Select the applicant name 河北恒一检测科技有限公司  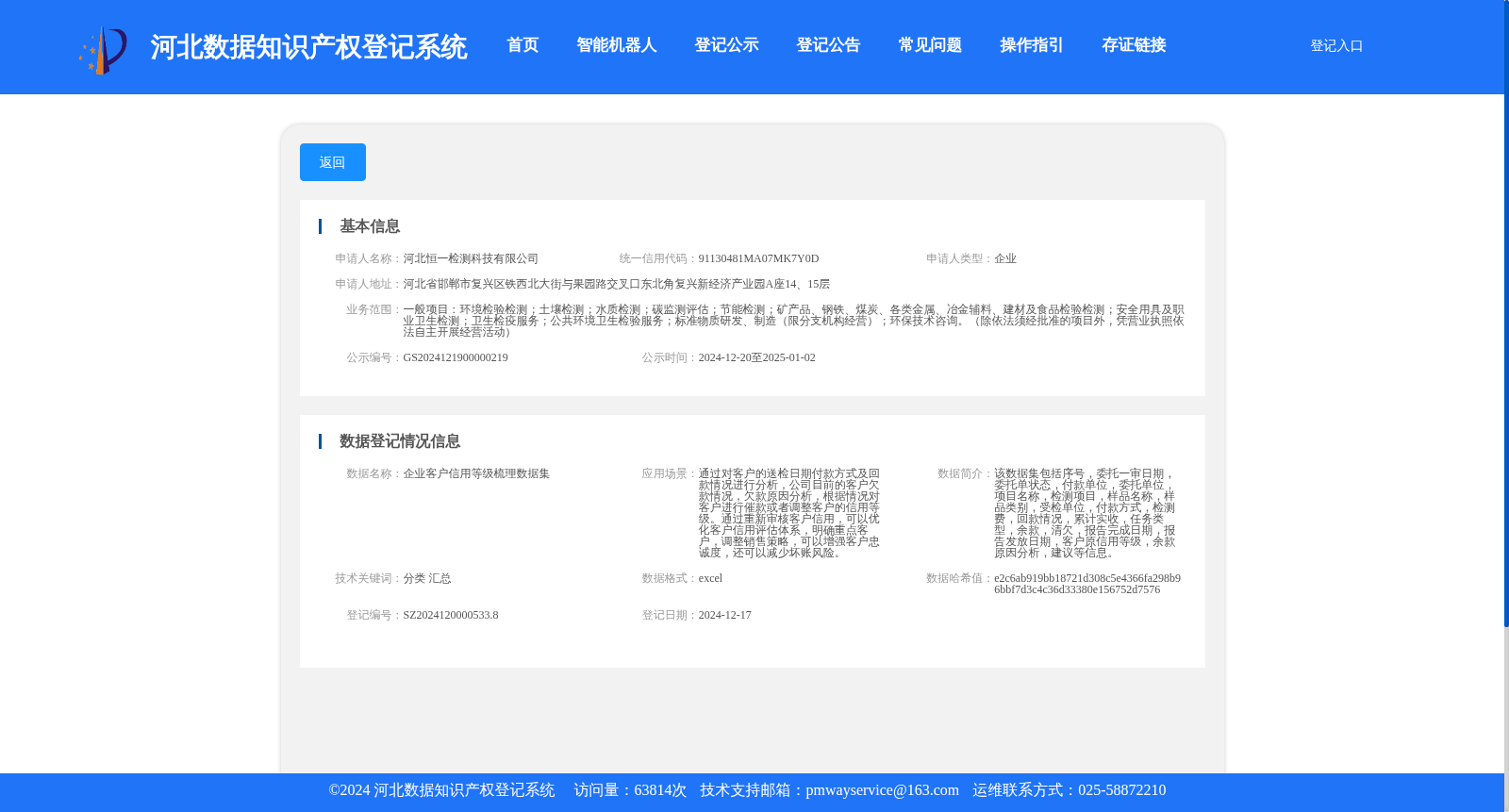click(471, 258)
